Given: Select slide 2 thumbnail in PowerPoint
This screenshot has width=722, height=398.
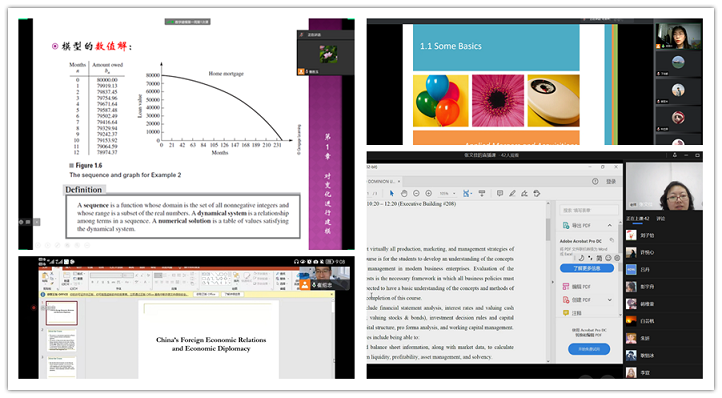Looking at the screenshot, I should tap(62, 340).
